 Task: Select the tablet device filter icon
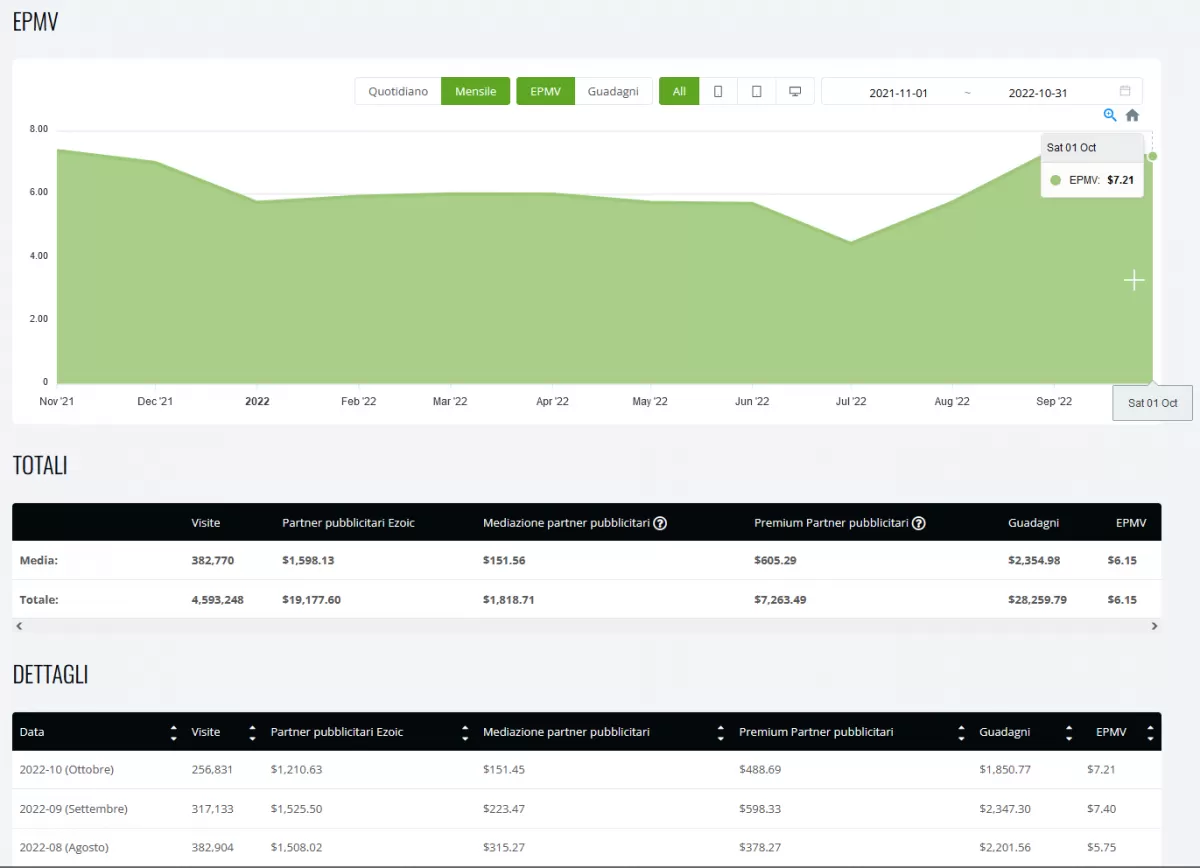(757, 92)
